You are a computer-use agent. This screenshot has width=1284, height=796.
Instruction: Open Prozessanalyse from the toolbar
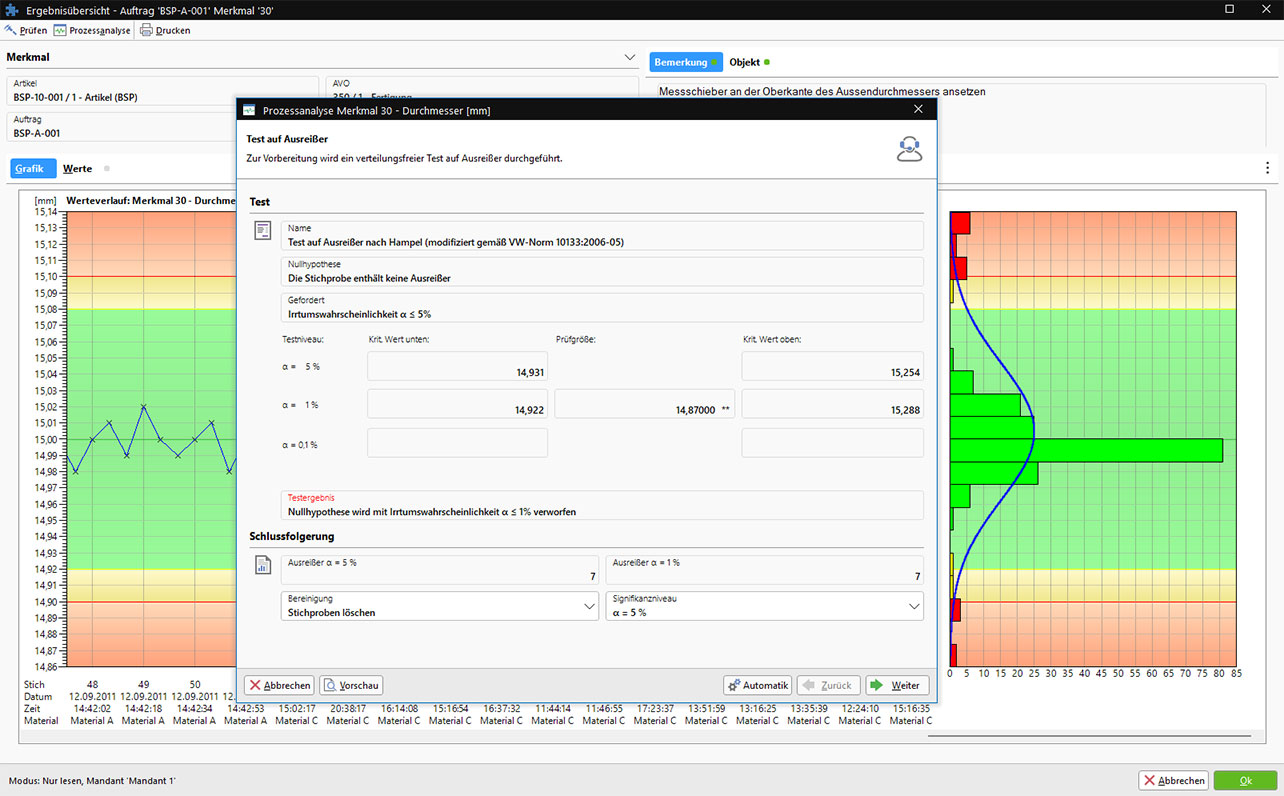(60, 30)
